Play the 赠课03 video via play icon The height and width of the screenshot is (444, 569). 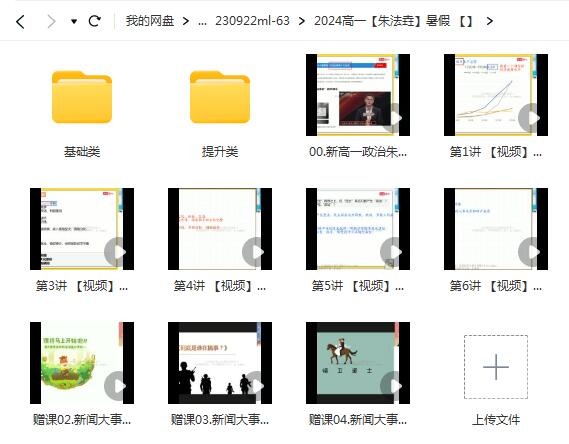point(256,386)
